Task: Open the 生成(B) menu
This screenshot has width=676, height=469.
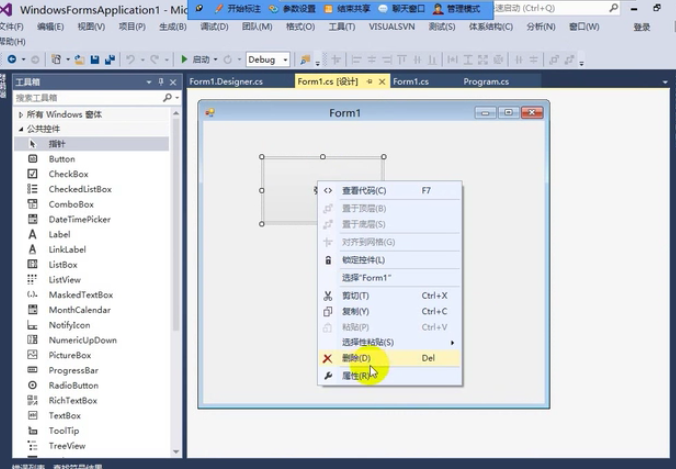Action: (x=173, y=27)
